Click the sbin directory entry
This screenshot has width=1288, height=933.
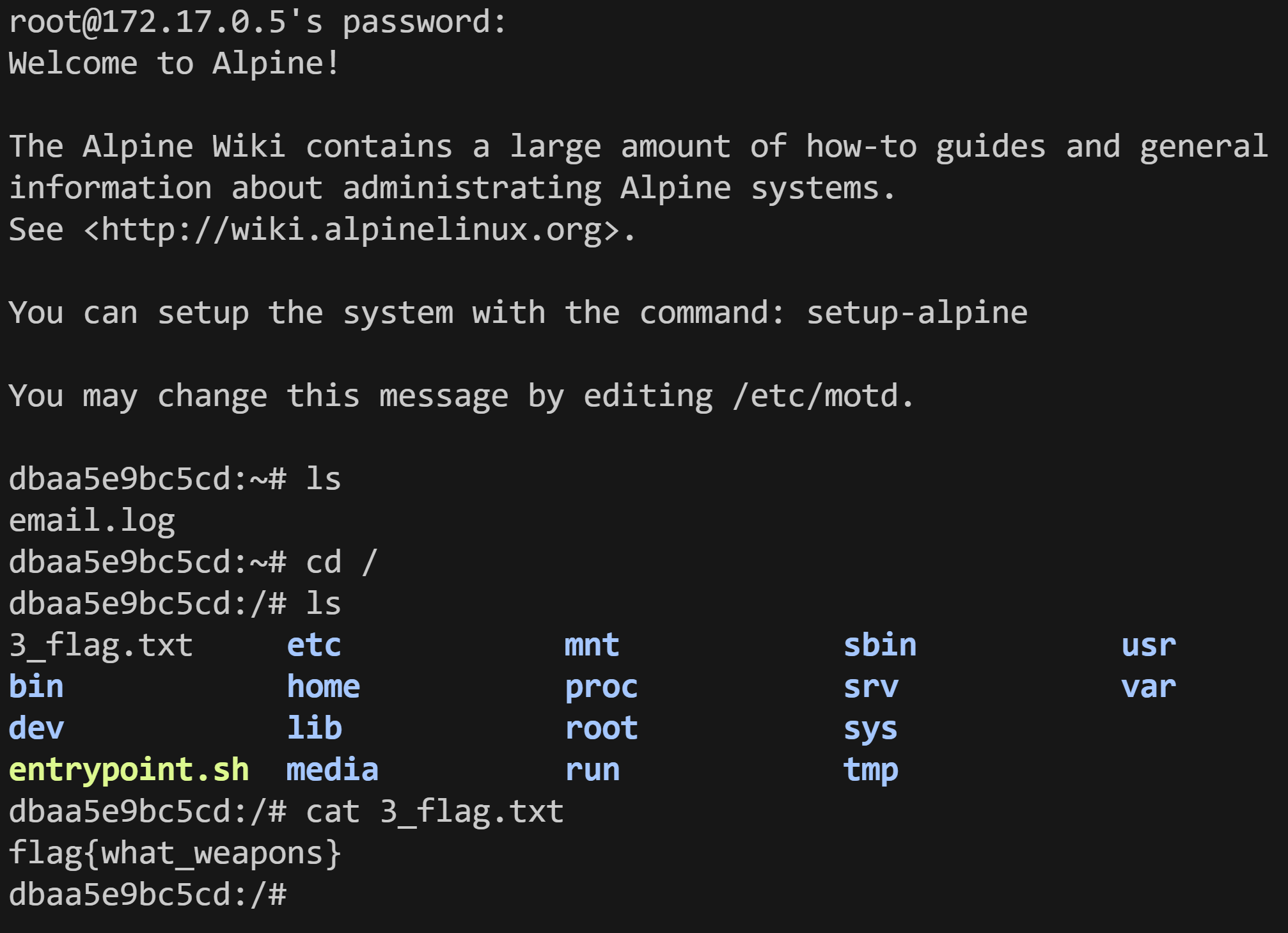879,645
